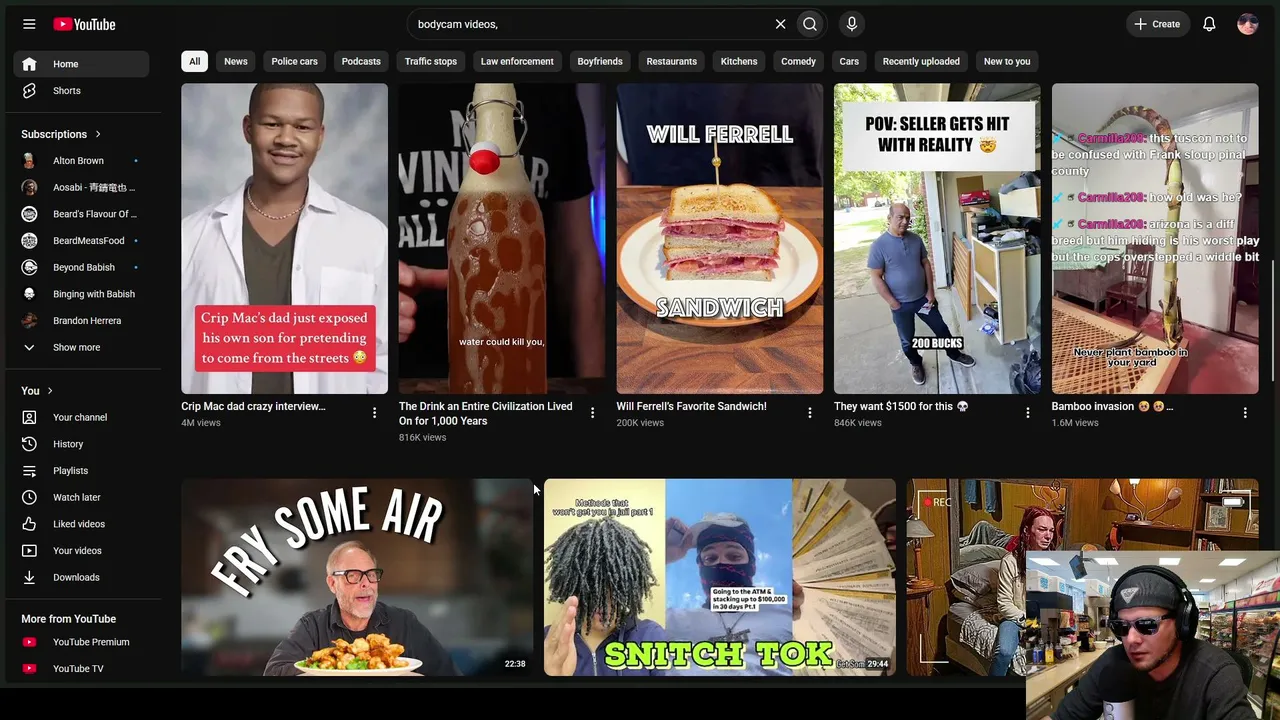Open the hamburger guide menu
The height and width of the screenshot is (720, 1280).
click(x=29, y=24)
